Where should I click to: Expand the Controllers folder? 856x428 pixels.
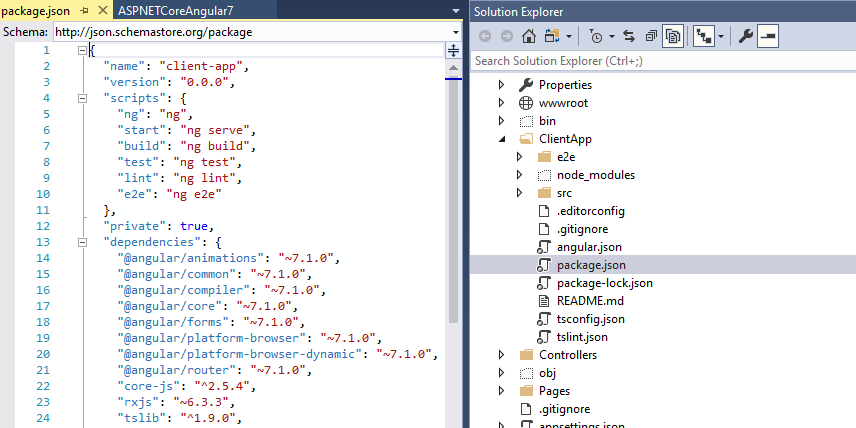coord(502,355)
